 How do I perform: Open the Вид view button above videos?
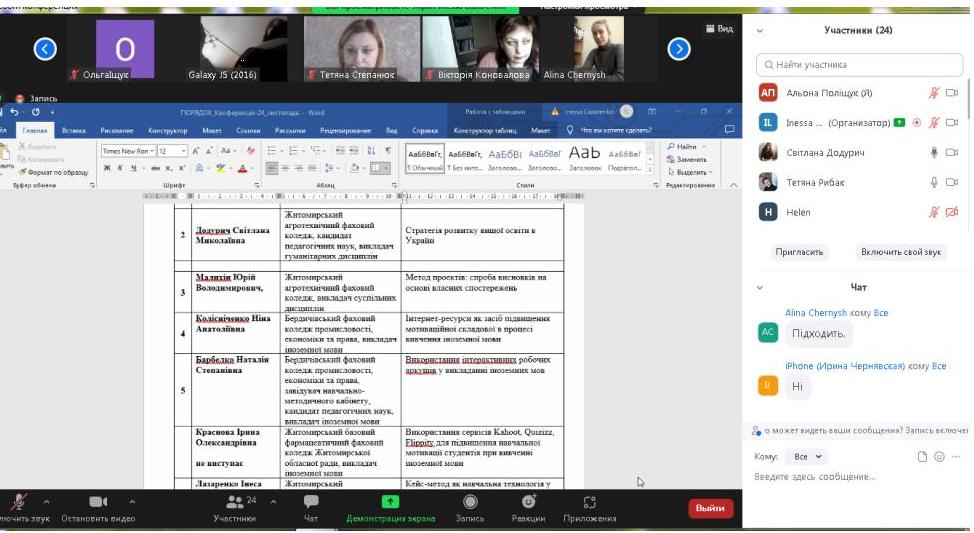pyautogui.click(x=719, y=29)
